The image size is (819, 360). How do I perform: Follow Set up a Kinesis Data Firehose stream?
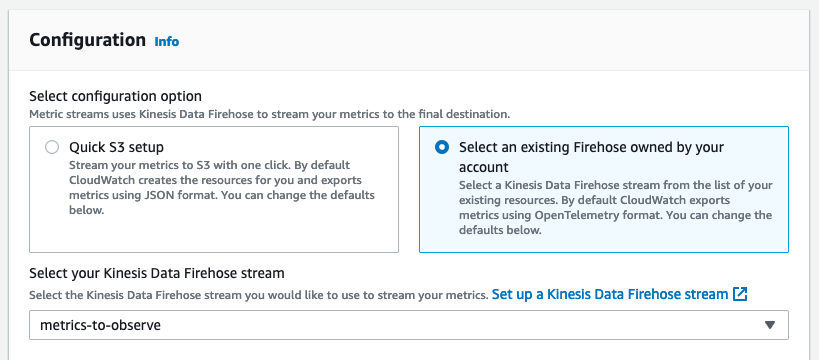610,294
